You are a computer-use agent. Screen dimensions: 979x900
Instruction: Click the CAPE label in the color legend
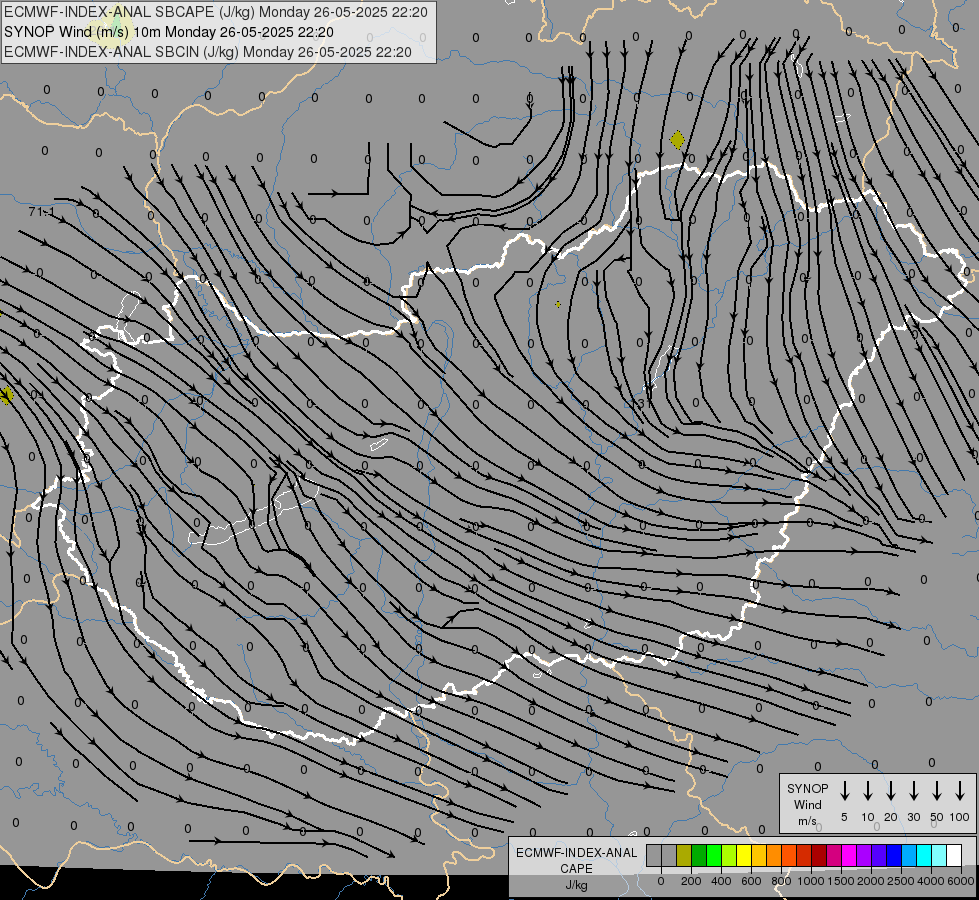click(x=576, y=869)
